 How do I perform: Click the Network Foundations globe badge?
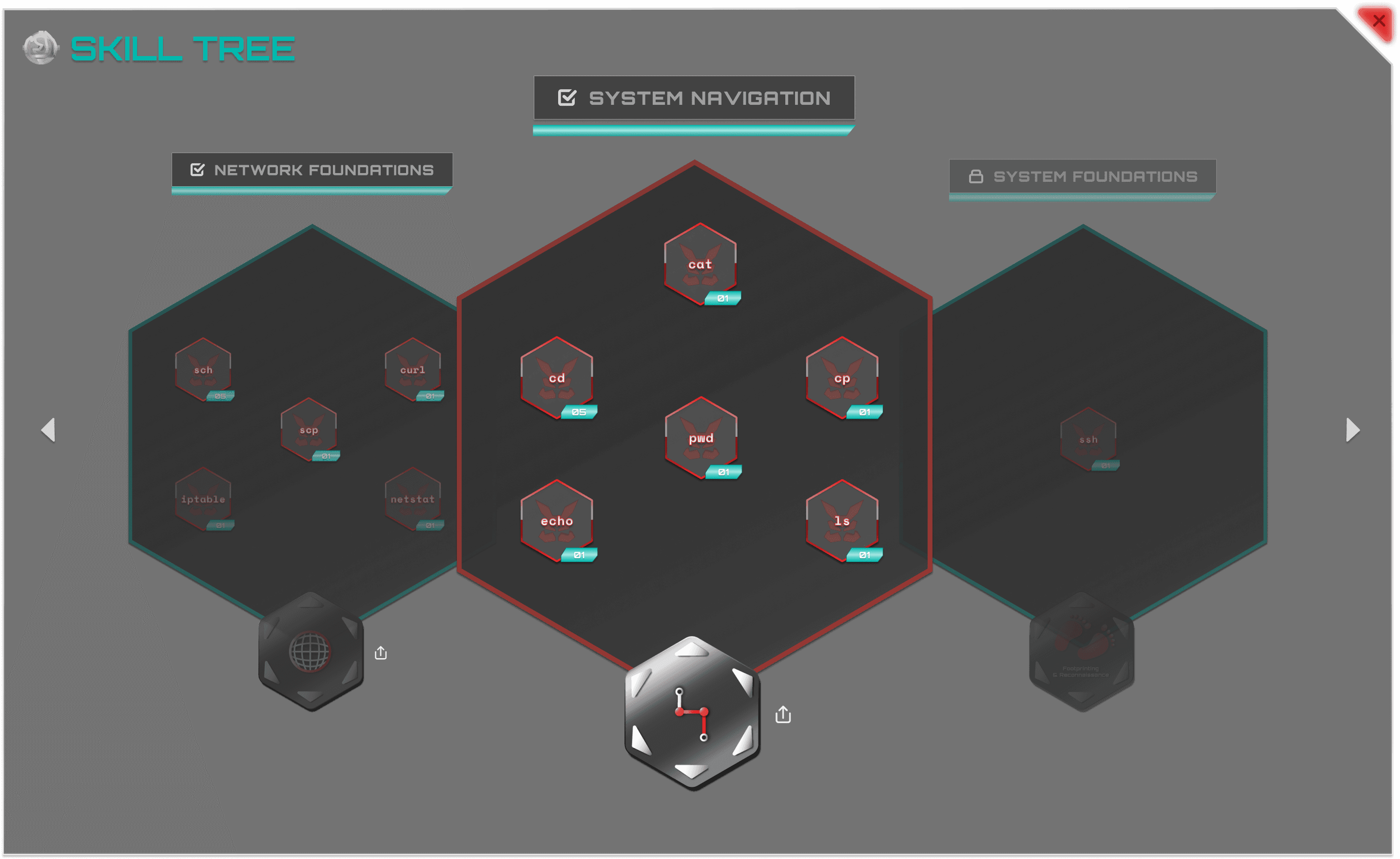310,651
